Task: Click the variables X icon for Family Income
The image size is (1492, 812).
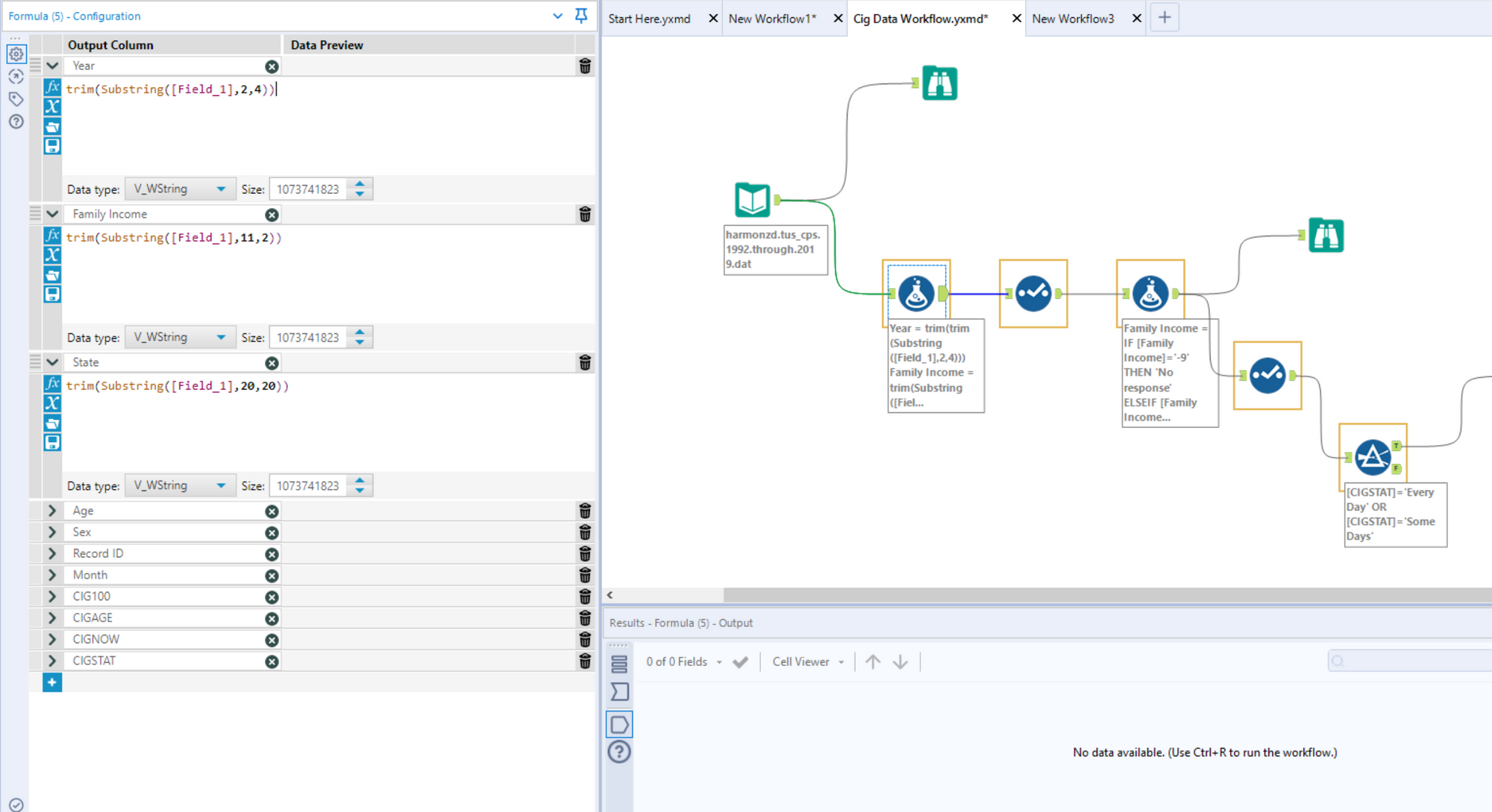Action: coord(52,255)
